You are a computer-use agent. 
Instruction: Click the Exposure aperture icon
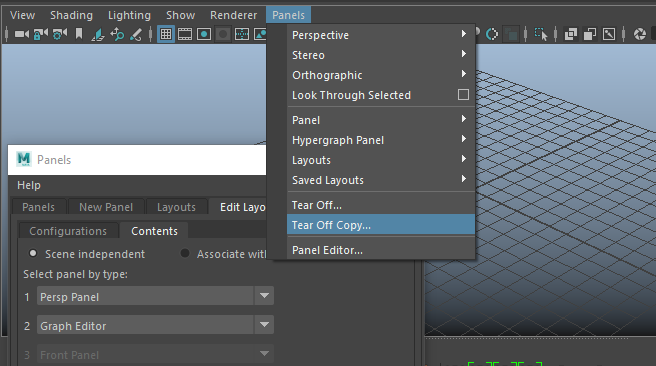click(x=640, y=34)
